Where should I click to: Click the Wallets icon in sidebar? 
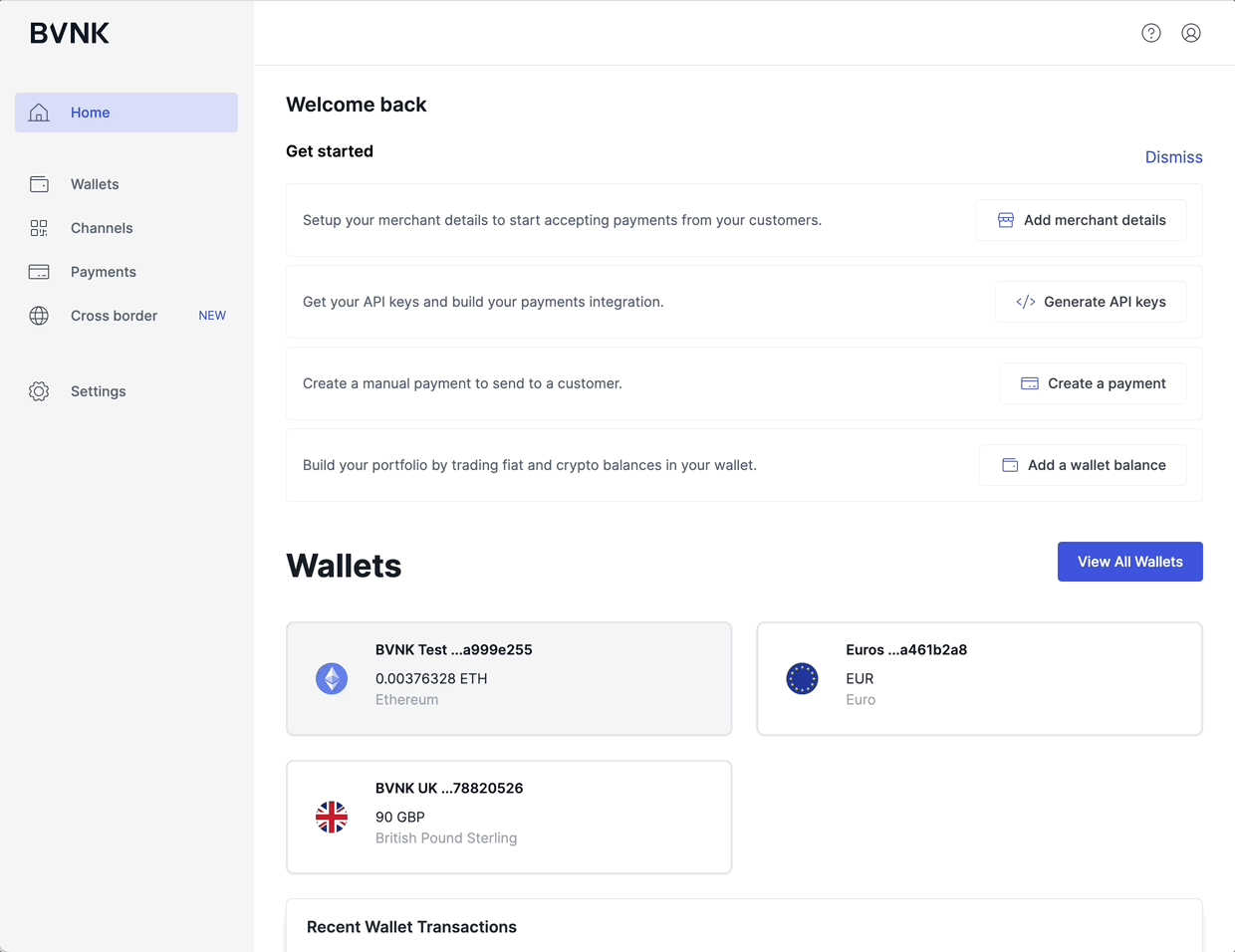pyautogui.click(x=39, y=184)
